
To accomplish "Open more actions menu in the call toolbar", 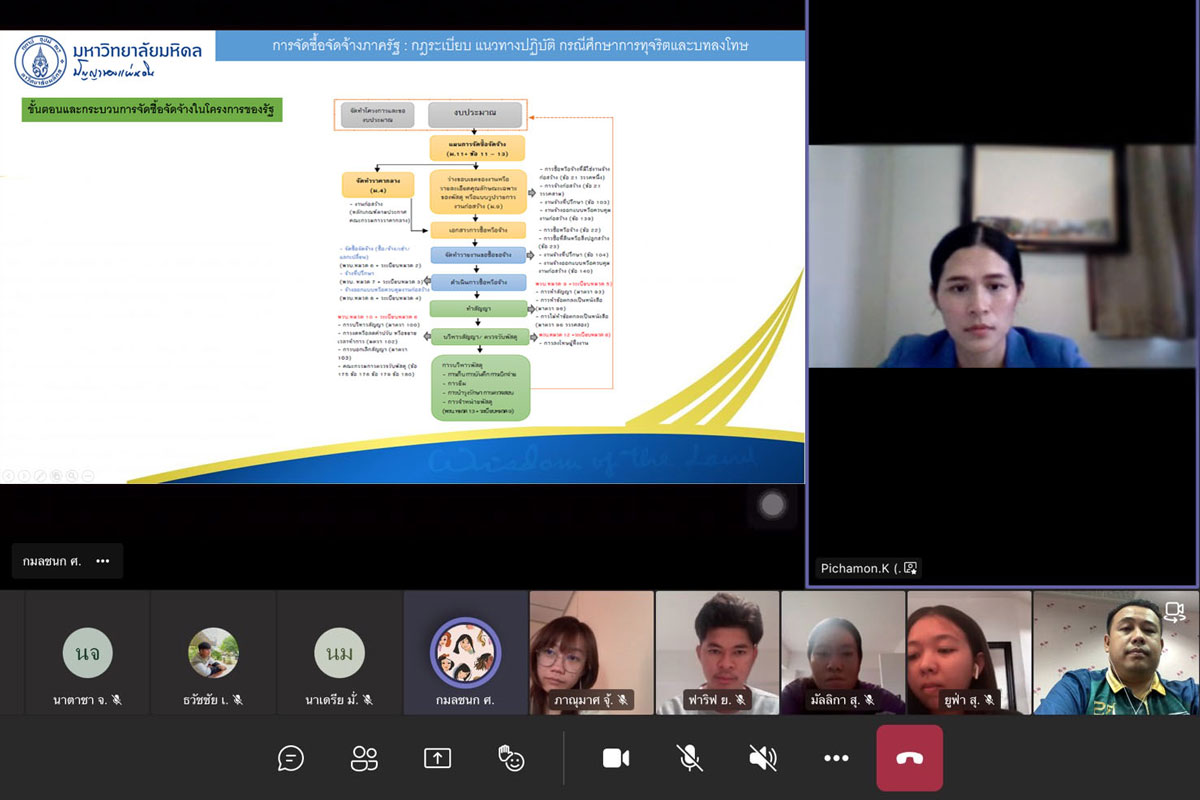I will pyautogui.click(x=836, y=759).
